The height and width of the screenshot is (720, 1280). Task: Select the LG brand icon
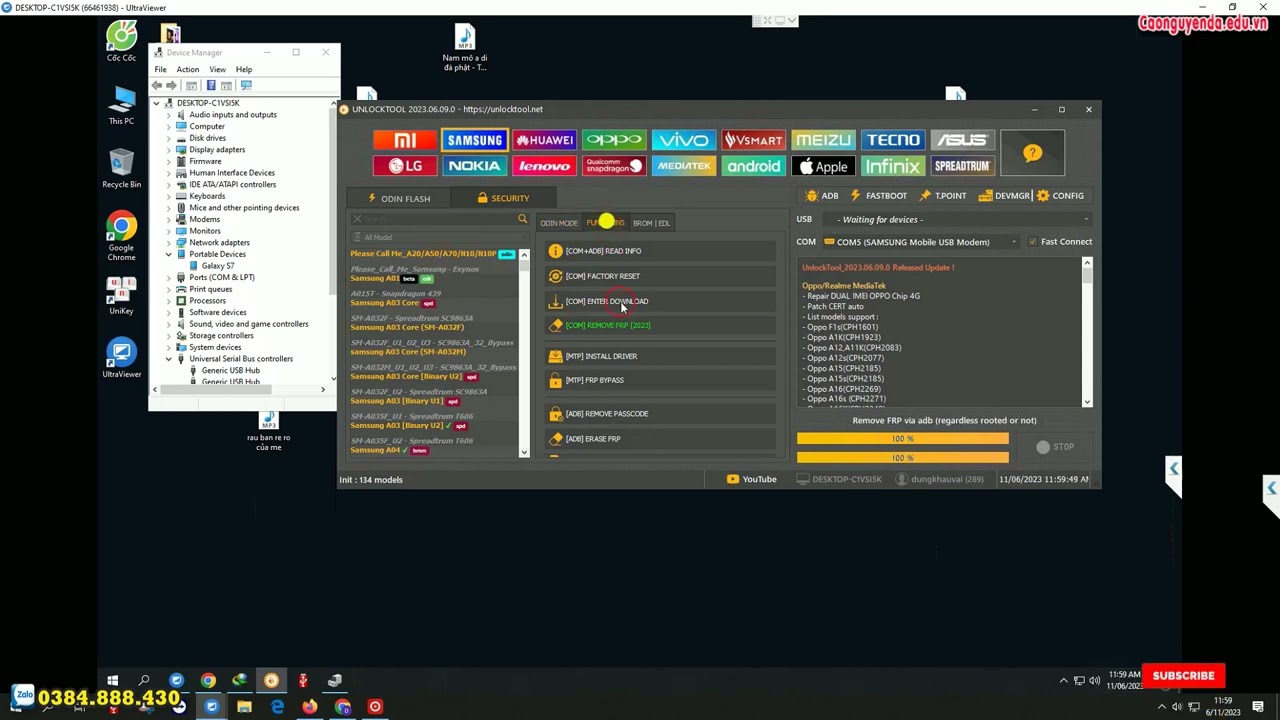[x=404, y=166]
